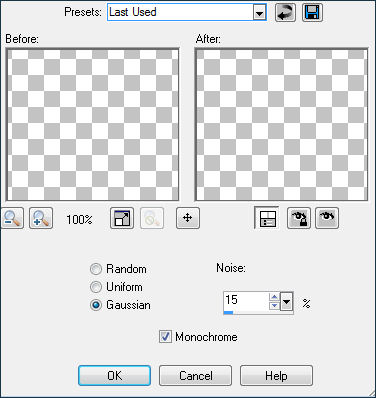Click the navigate pan arrows icon
Viewport: 376px width, 398px height.
[188, 218]
